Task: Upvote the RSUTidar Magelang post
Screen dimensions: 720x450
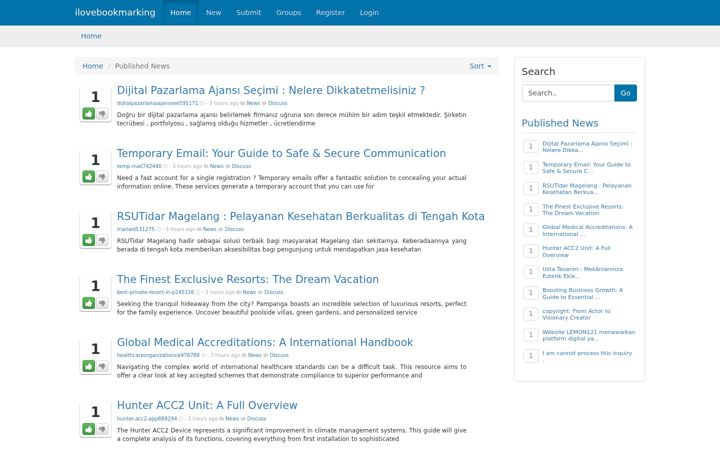Action: click(89, 240)
